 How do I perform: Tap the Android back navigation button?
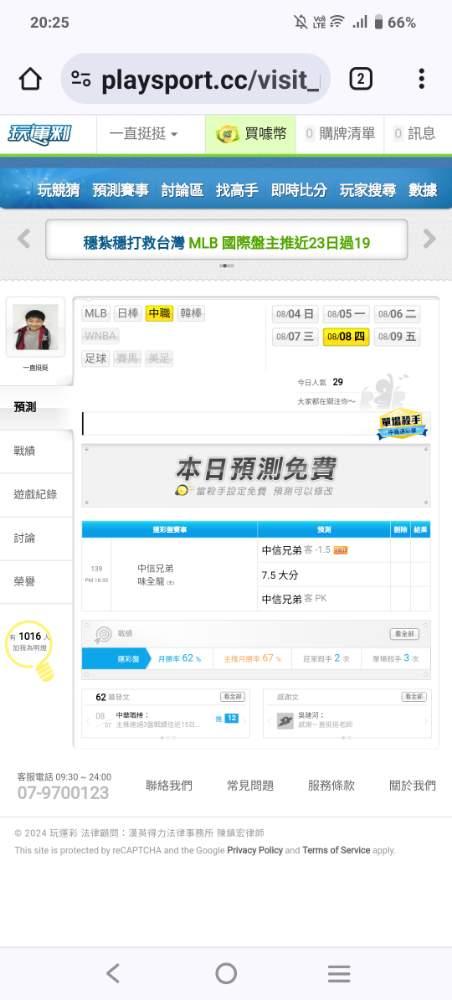tap(113, 973)
